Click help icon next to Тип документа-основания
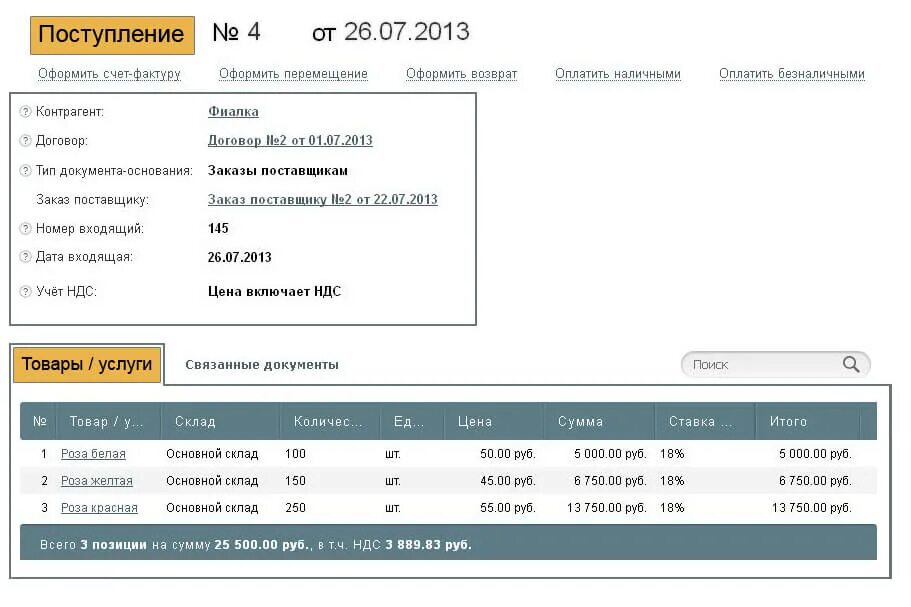The image size is (911, 607). click(25, 171)
